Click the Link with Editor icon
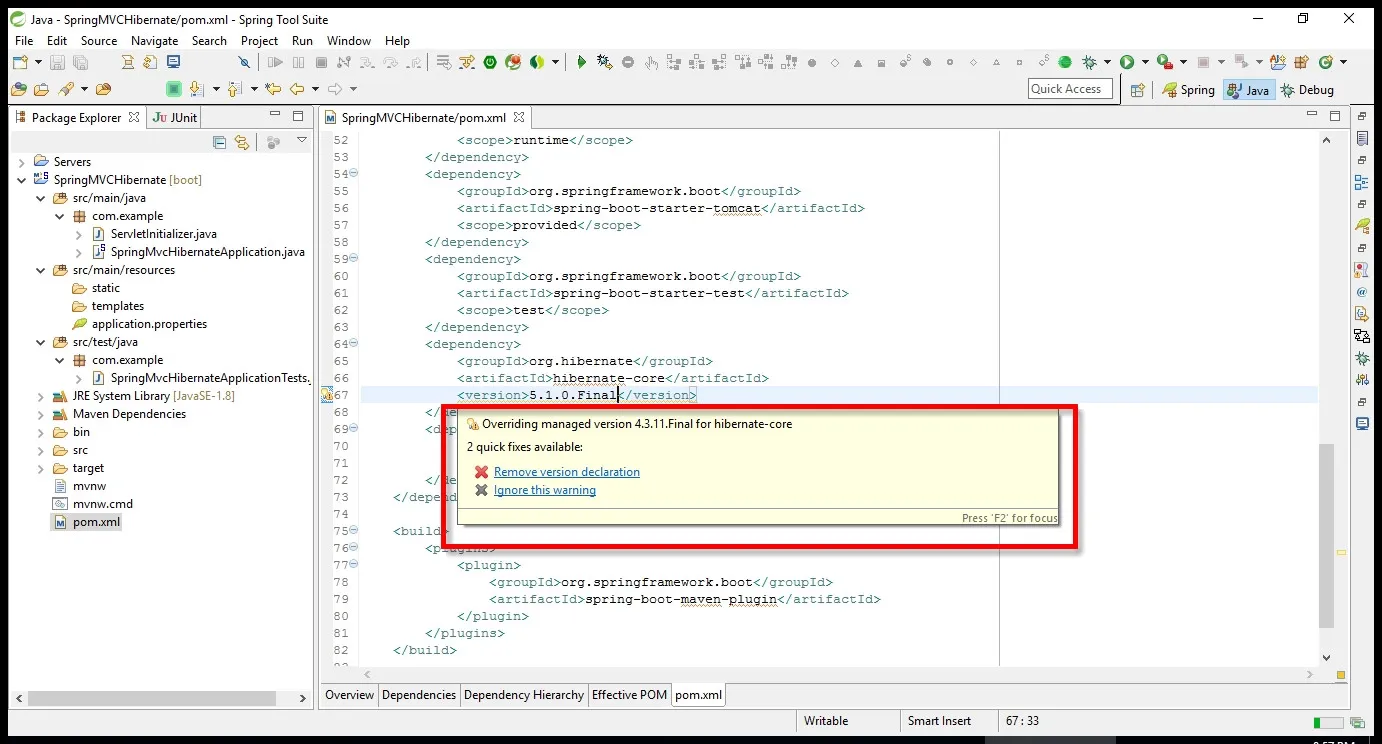Screen dimensions: 1382x744 [241, 143]
